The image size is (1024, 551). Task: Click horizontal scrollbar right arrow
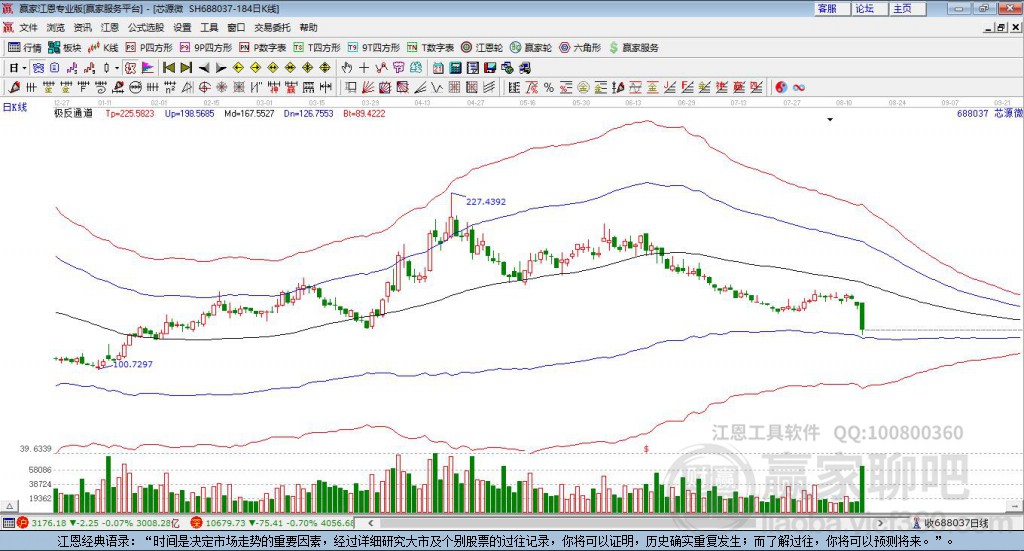click(880, 523)
